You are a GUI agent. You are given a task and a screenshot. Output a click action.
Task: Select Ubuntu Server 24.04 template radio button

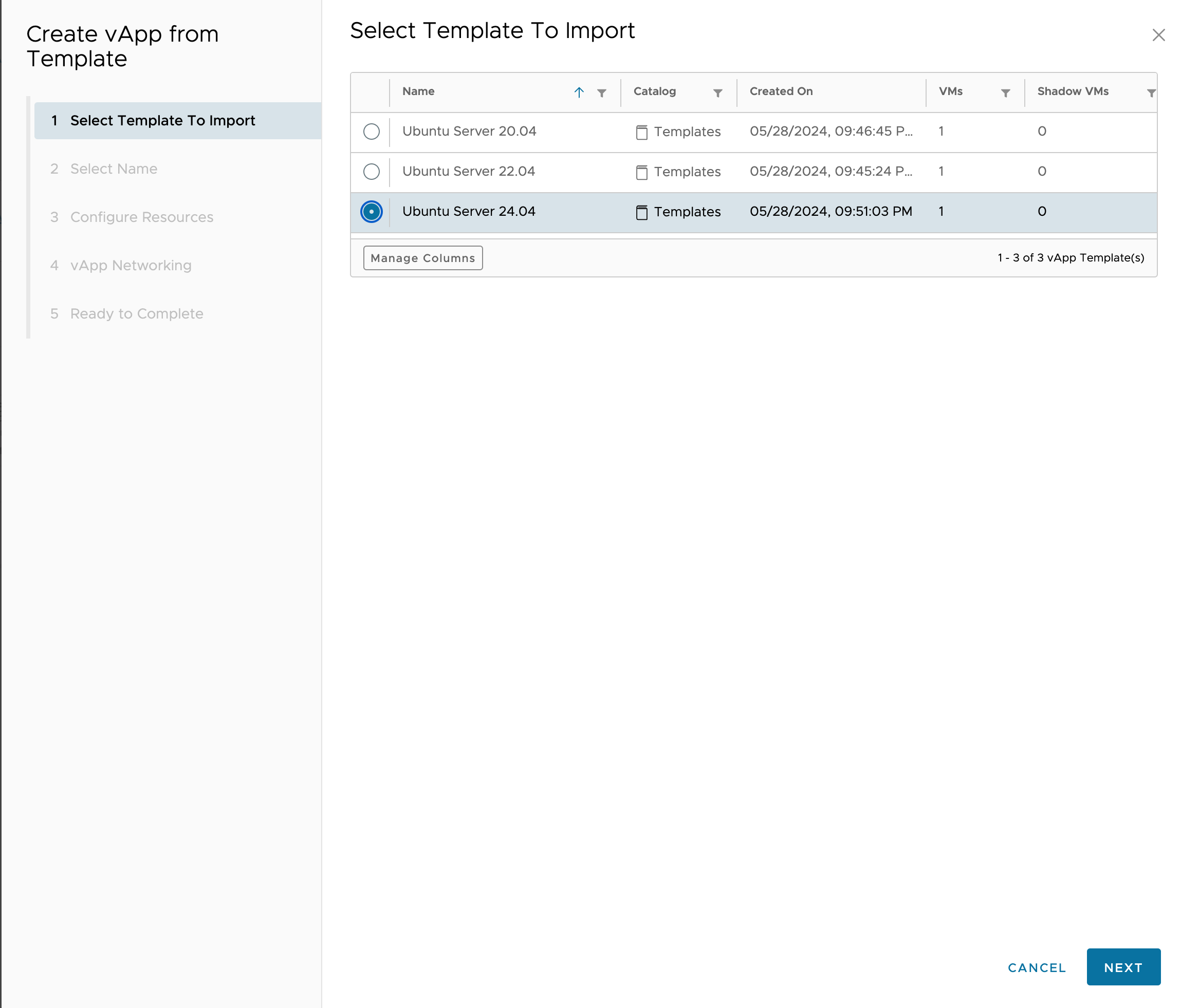[370, 211]
